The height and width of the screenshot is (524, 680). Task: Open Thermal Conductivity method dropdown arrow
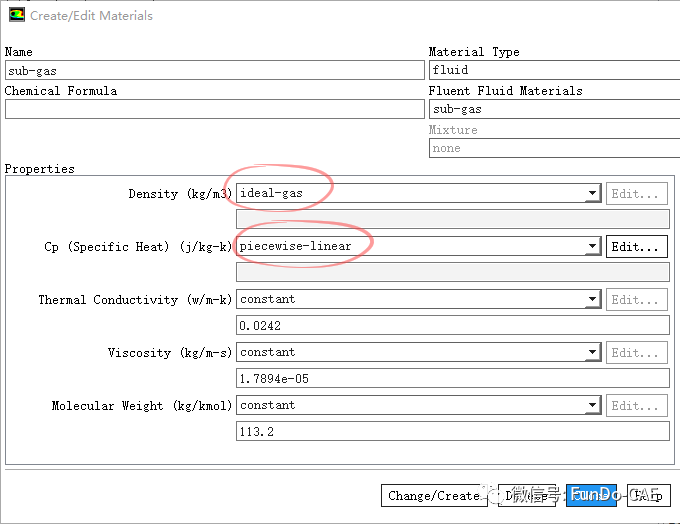click(x=592, y=300)
